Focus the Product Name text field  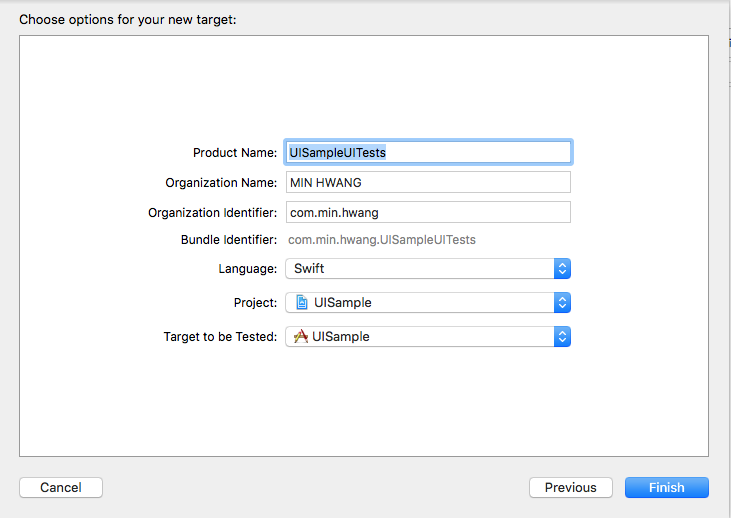[428, 152]
